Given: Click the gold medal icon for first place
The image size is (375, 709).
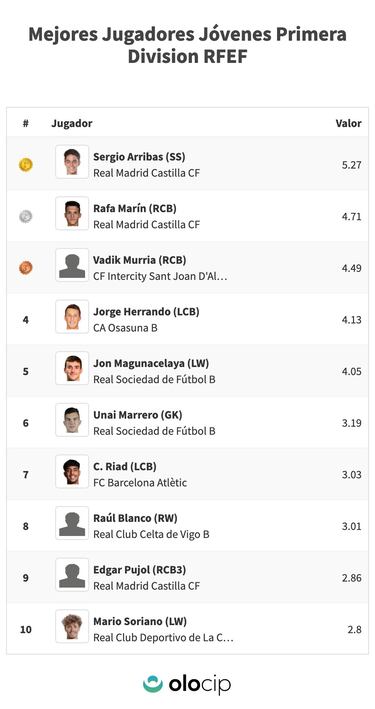Looking at the screenshot, I should (x=26, y=165).
